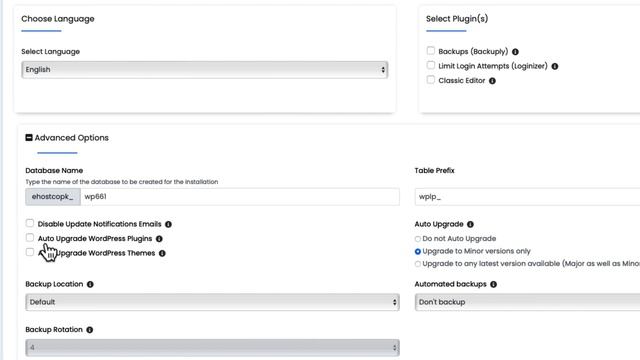Collapse Advanced Options with the minus icon
The image size is (640, 360).
click(x=29, y=138)
